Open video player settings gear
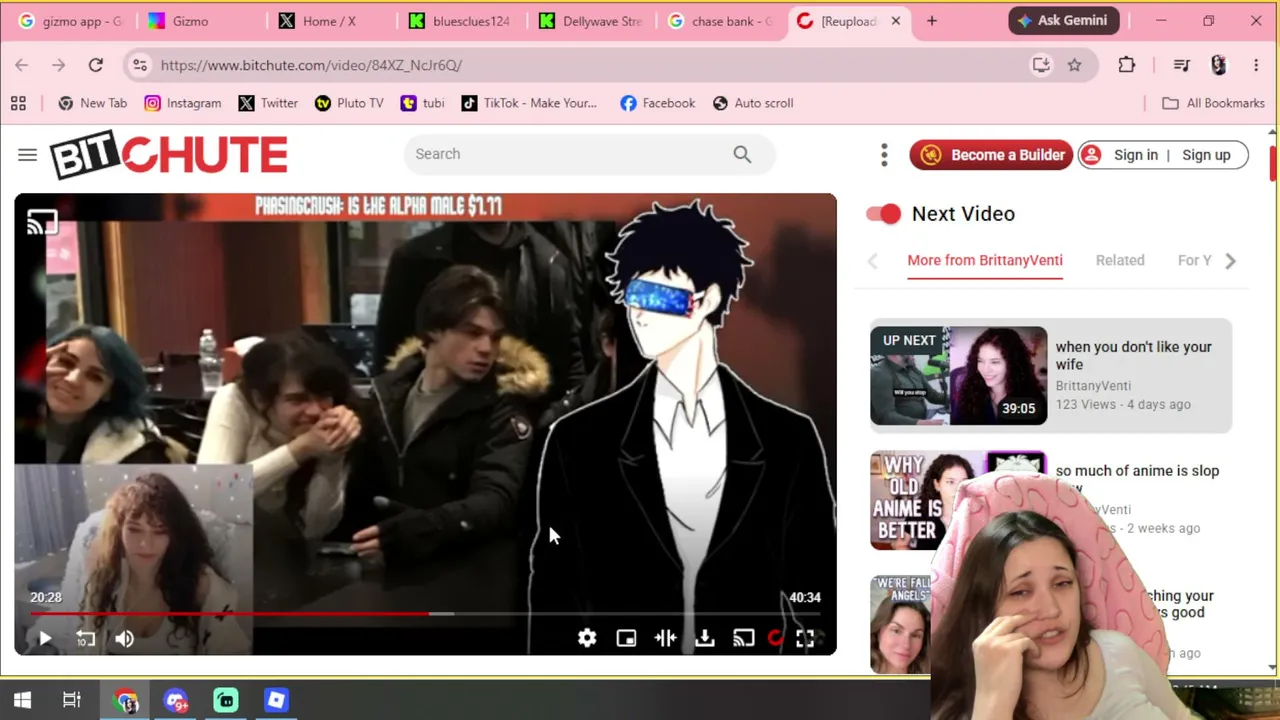This screenshot has width=1280, height=720. 587,638
